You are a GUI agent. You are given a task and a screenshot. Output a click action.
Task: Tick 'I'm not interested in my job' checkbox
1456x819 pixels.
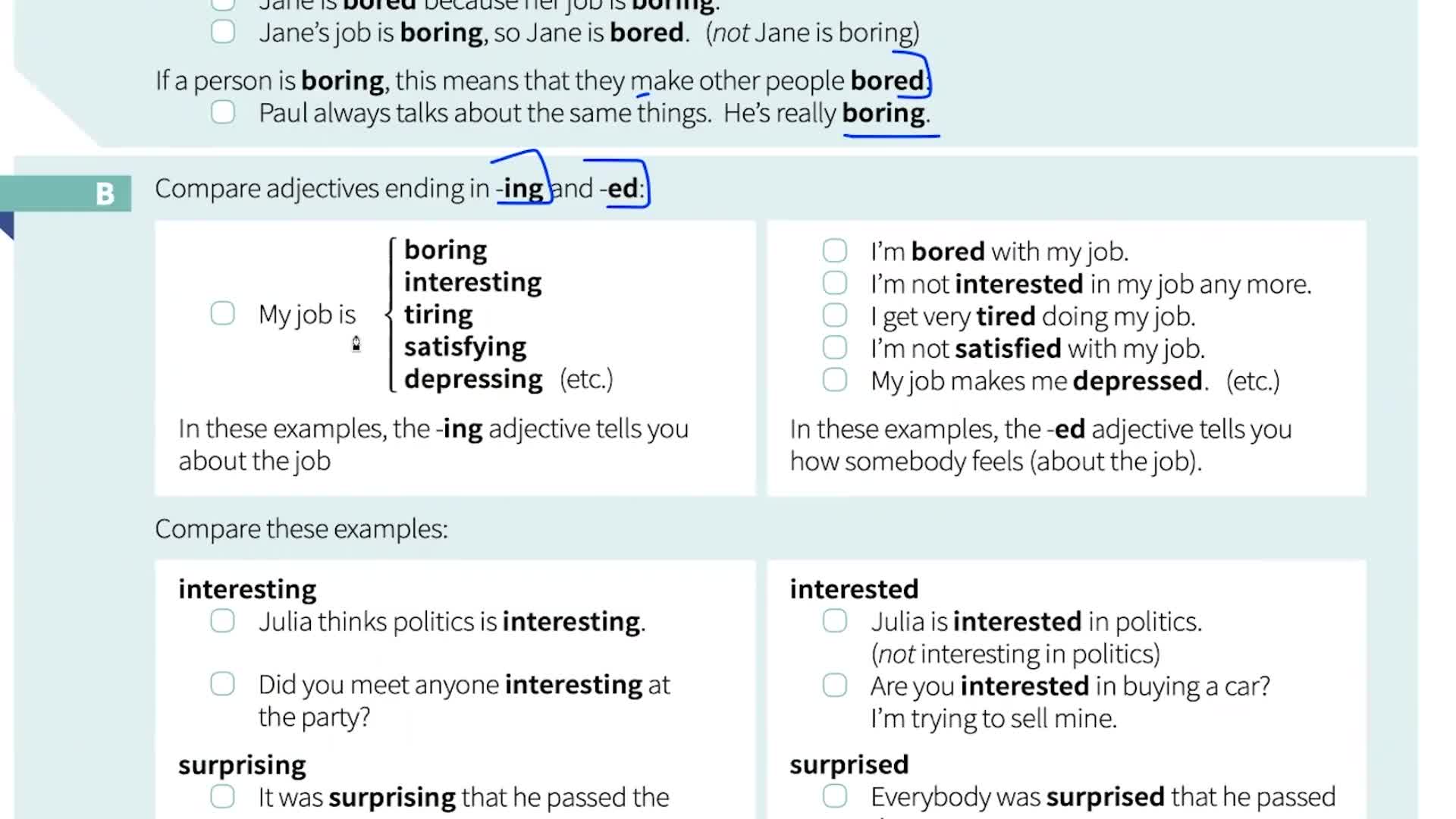[834, 283]
